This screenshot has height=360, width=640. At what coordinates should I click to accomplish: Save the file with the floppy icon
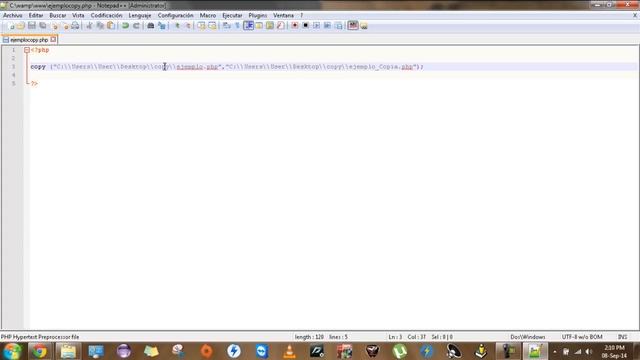(32, 26)
